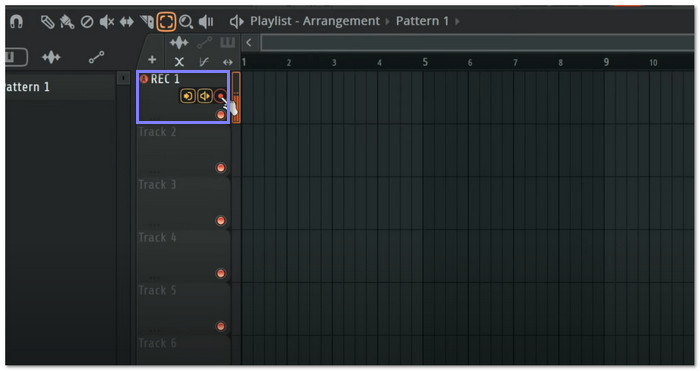The image size is (700, 371).
Task: Jump to bar 8 on timeline
Action: [x=560, y=63]
